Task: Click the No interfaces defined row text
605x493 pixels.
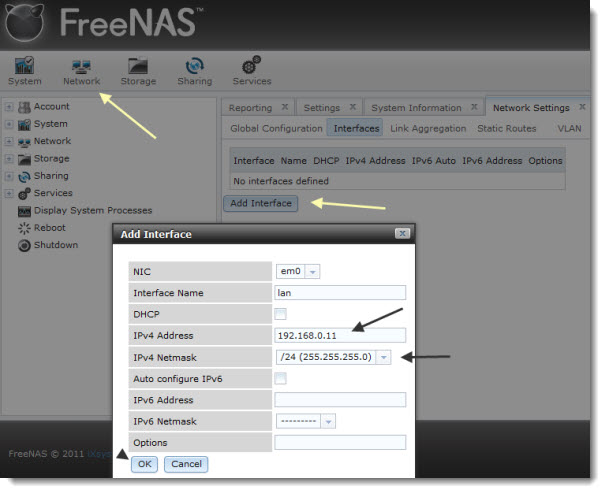Action: (281, 181)
